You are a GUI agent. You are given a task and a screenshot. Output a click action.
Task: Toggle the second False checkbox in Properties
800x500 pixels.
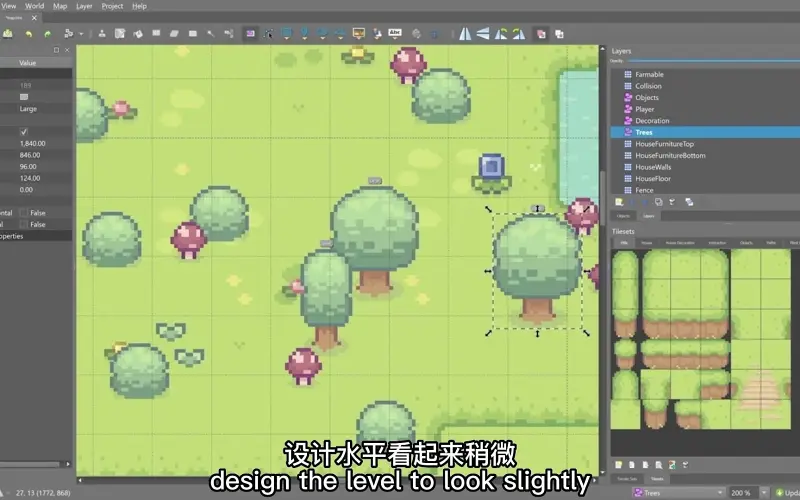[x=24, y=225]
